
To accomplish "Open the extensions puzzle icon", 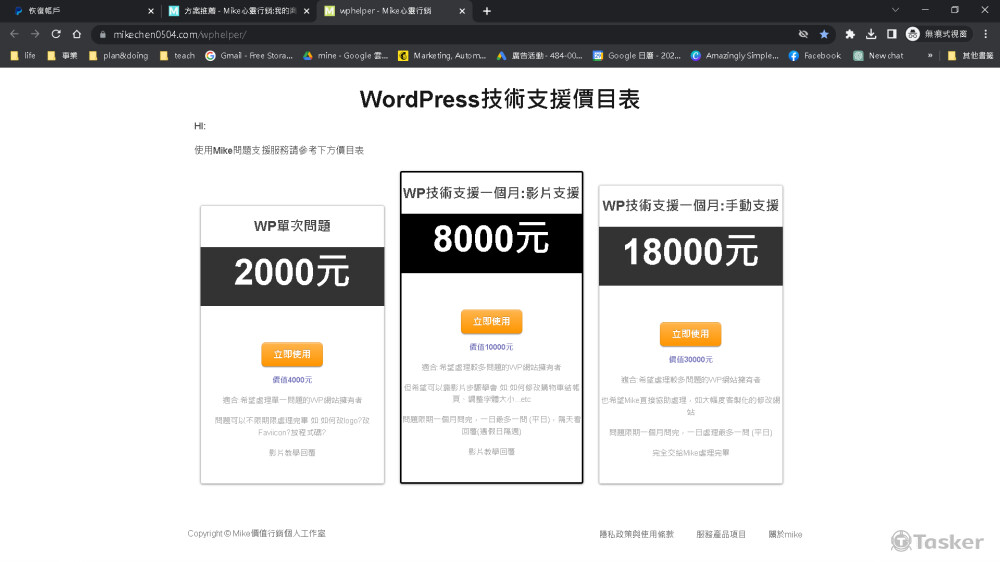I will coord(849,34).
